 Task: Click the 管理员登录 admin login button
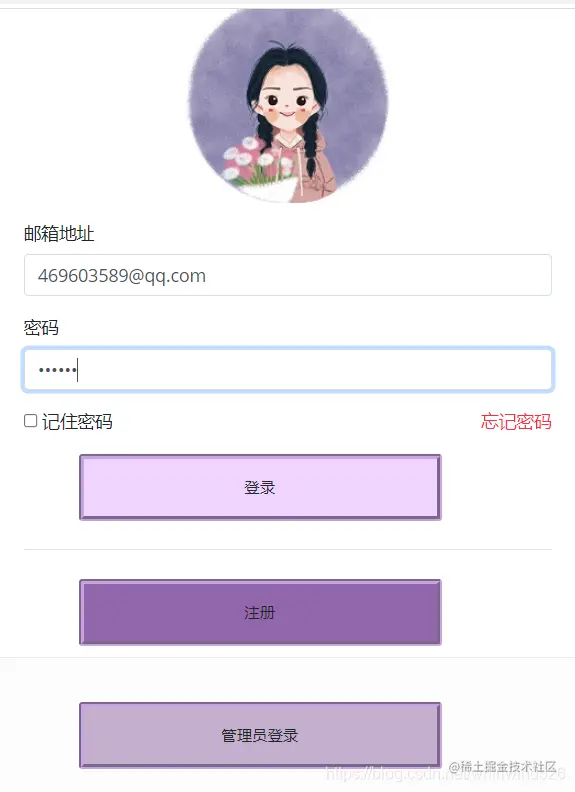pos(260,735)
